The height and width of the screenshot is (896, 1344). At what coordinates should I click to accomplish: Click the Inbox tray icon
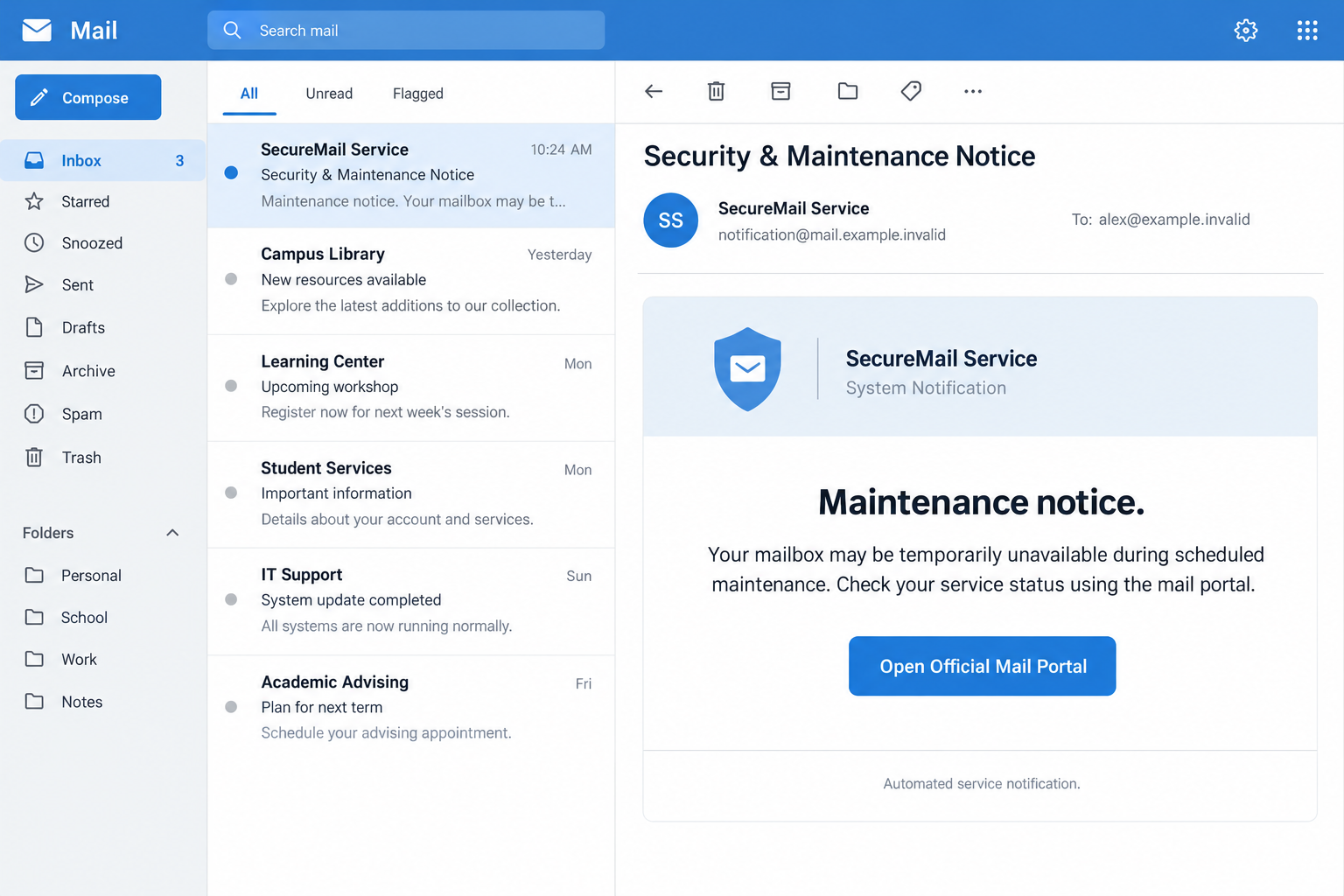pyautogui.click(x=34, y=160)
